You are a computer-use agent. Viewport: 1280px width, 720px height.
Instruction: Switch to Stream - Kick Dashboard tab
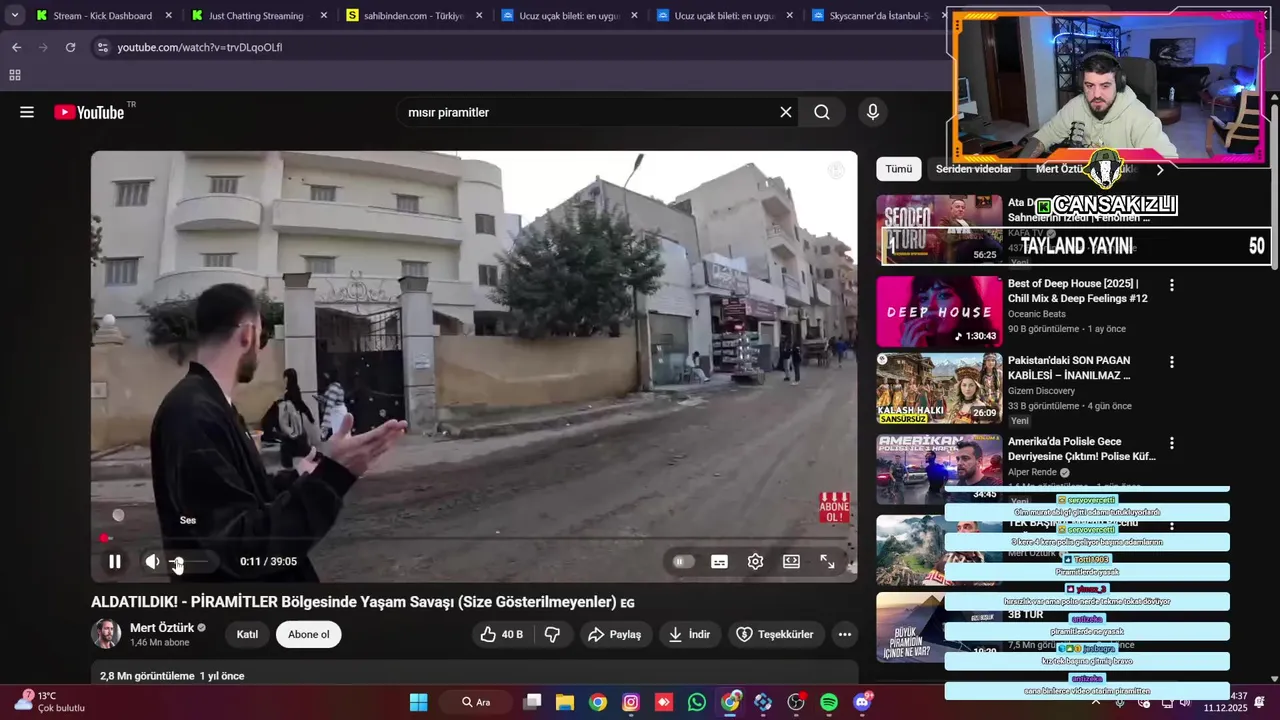click(103, 16)
